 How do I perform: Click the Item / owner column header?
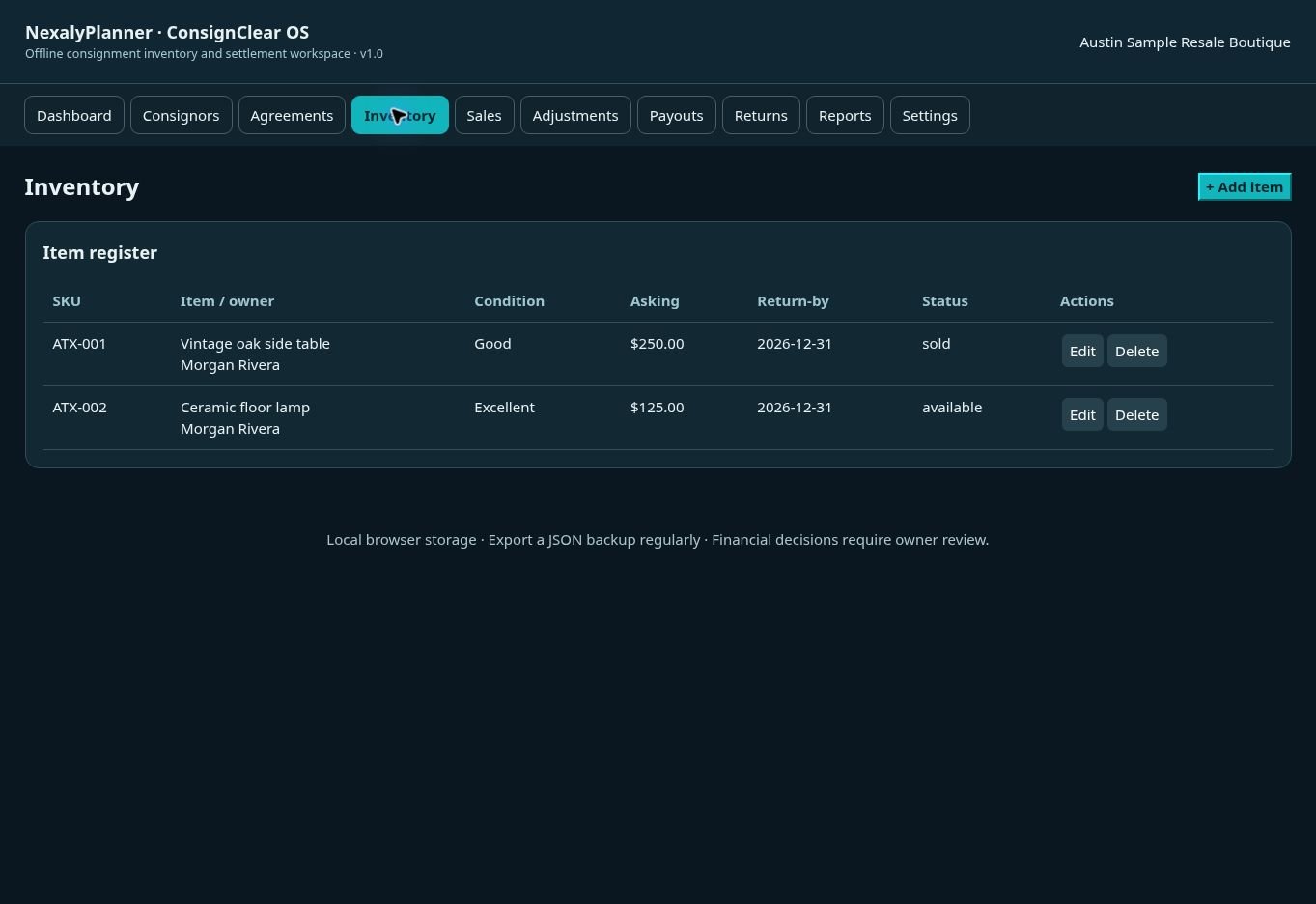(x=227, y=301)
